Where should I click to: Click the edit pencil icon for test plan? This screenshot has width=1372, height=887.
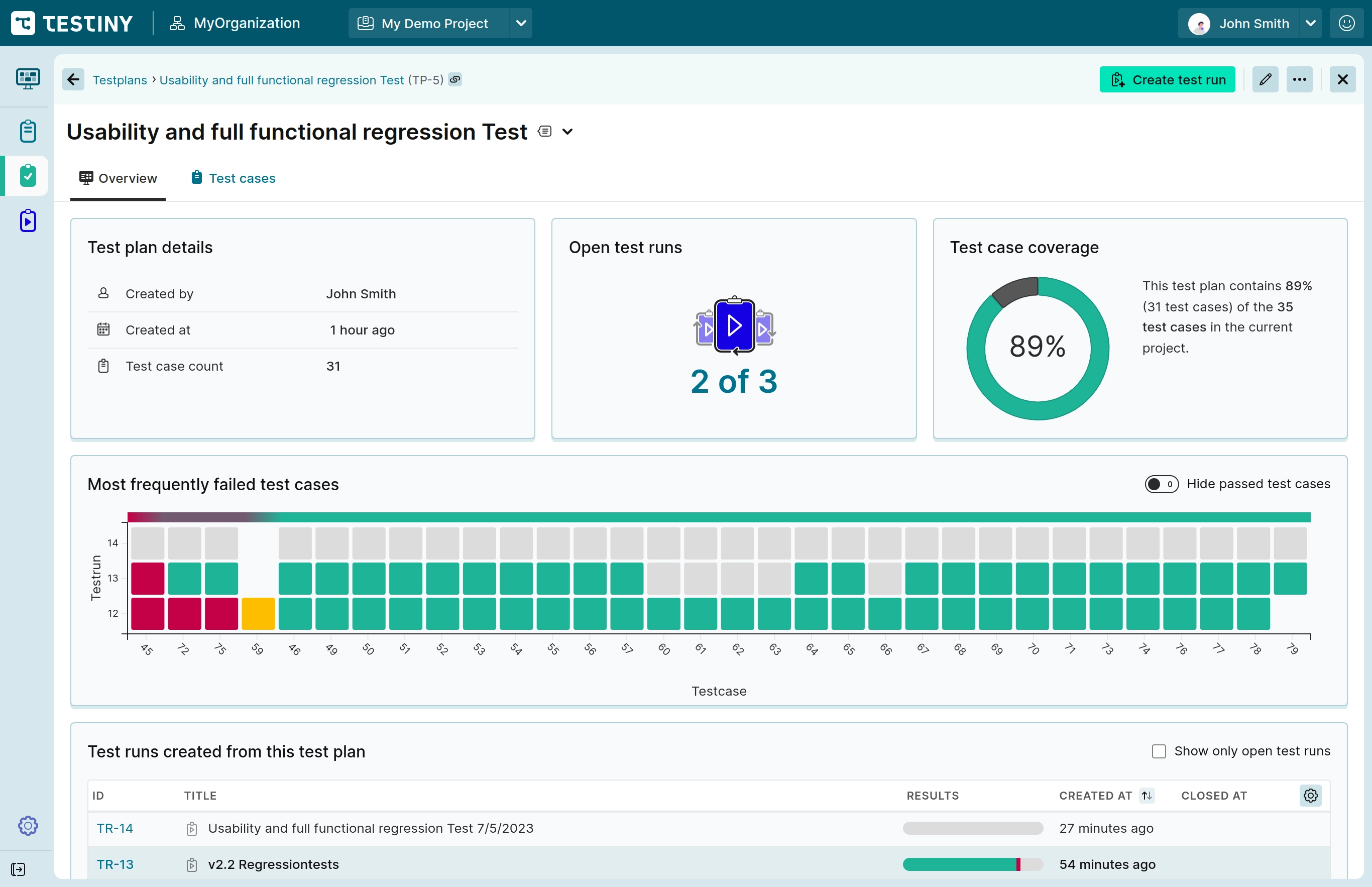tap(1265, 79)
